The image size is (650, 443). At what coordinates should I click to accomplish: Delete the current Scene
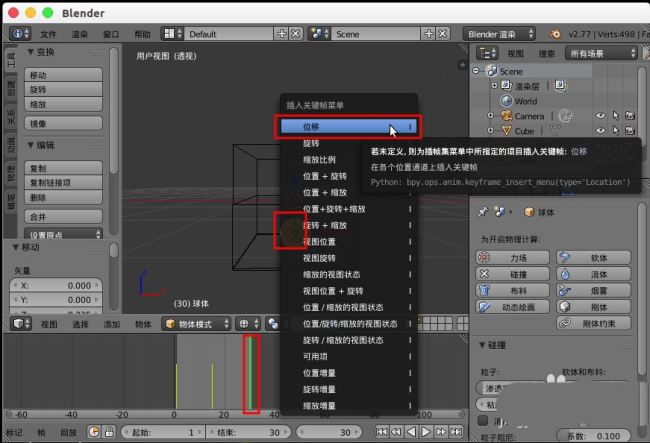tap(443, 34)
